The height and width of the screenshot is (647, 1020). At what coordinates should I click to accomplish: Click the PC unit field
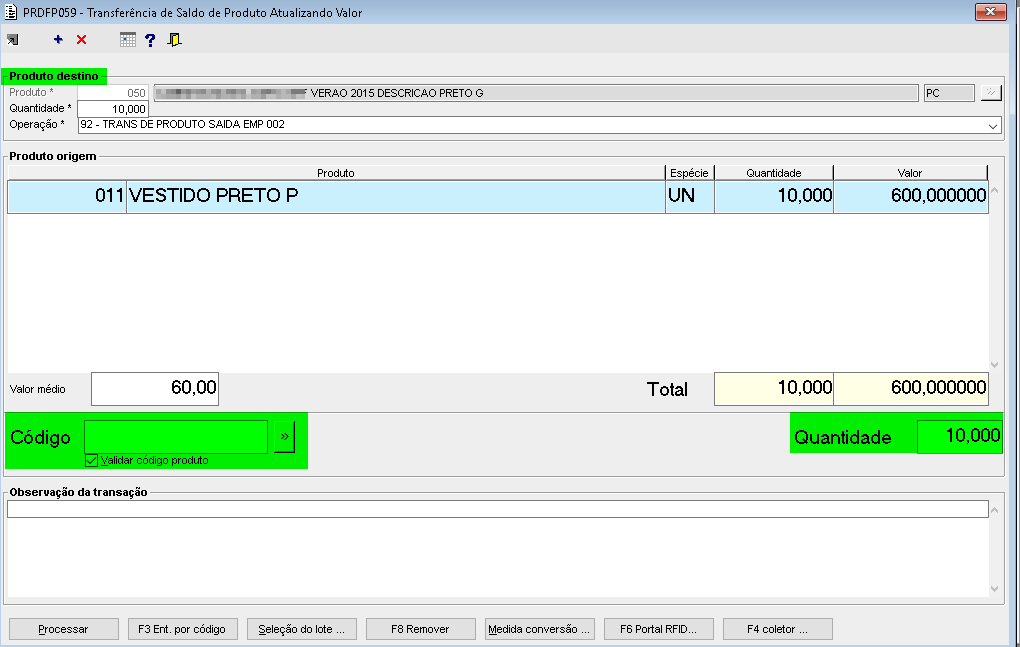[949, 93]
